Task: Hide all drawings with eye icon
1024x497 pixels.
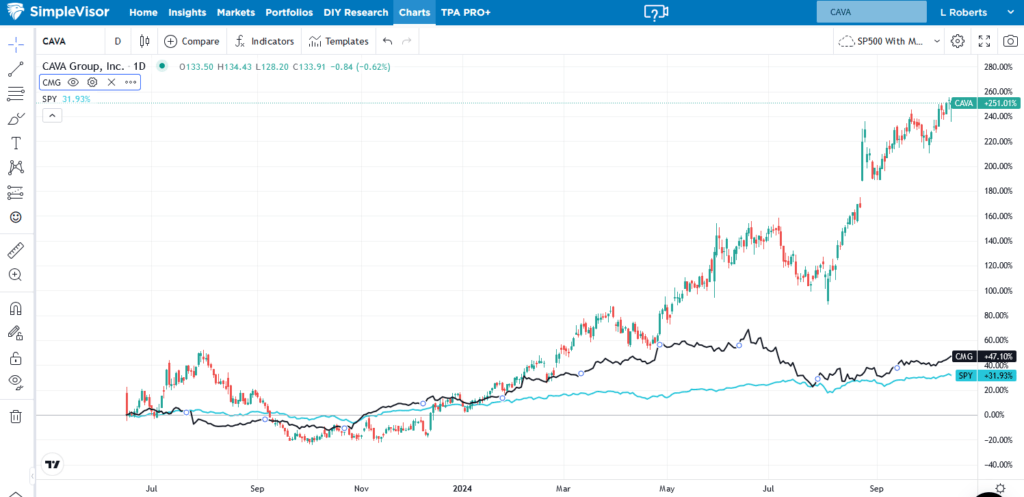Action: (16, 382)
